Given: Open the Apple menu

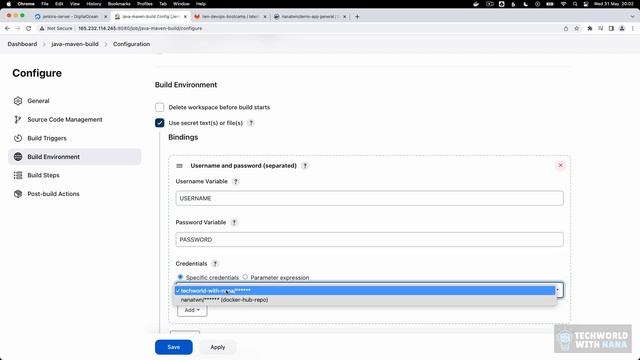Looking at the screenshot, I should (9, 4).
